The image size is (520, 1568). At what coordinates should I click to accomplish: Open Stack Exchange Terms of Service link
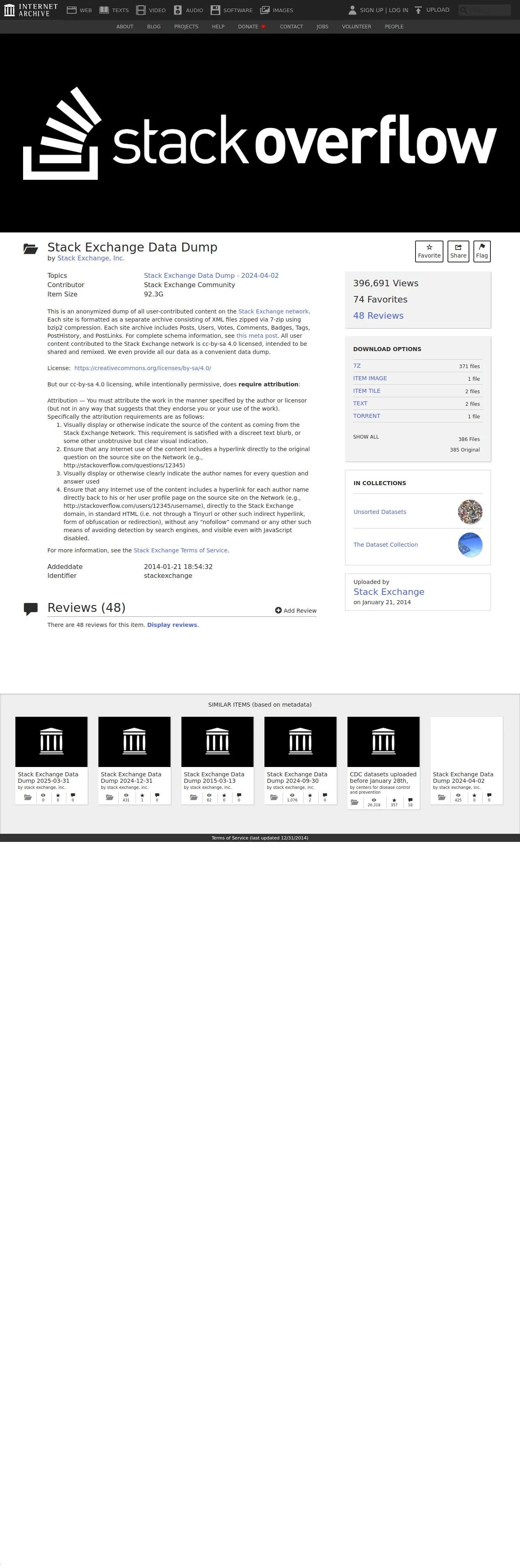pyautogui.click(x=180, y=550)
